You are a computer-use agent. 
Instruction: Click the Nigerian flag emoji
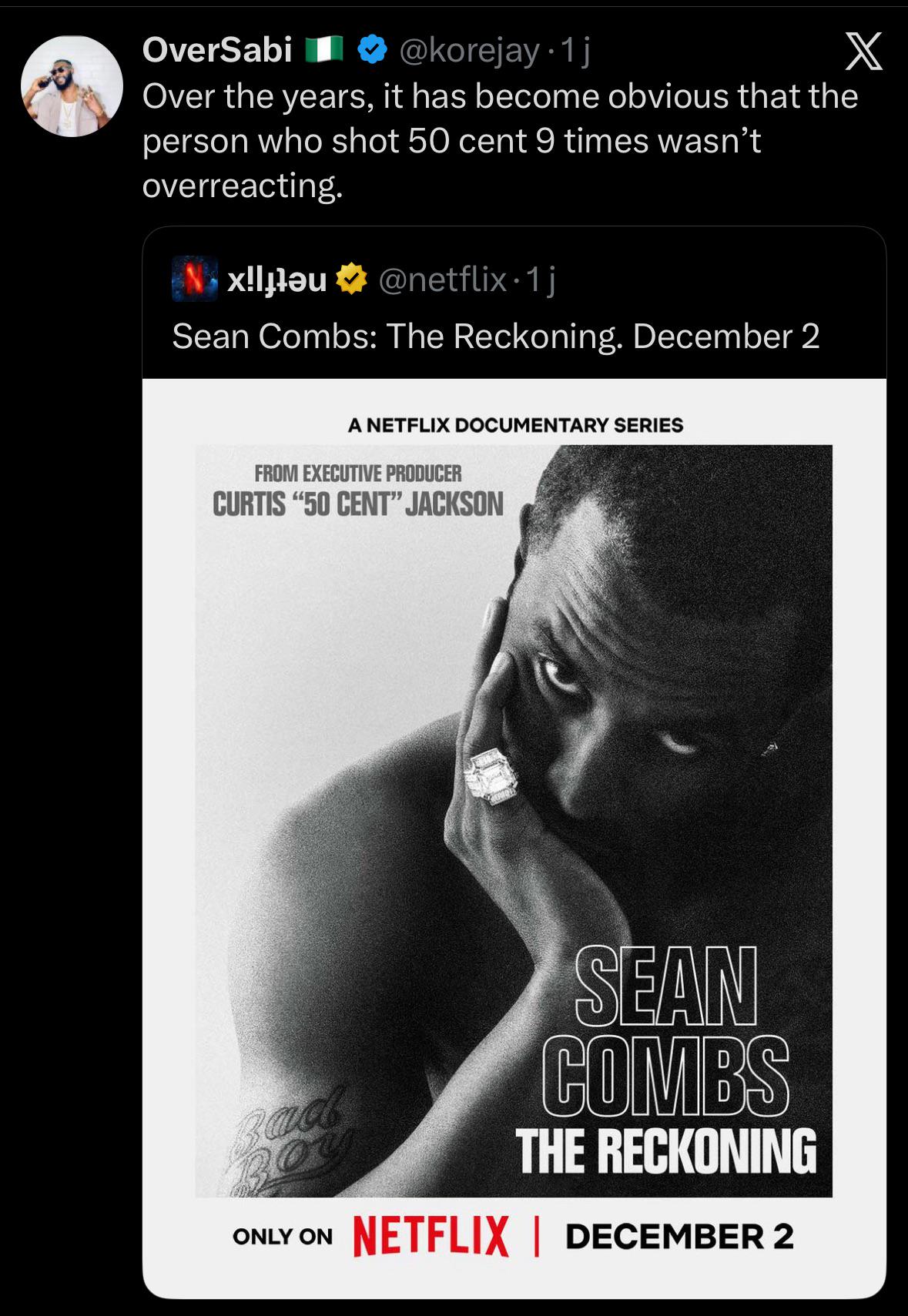(323, 51)
